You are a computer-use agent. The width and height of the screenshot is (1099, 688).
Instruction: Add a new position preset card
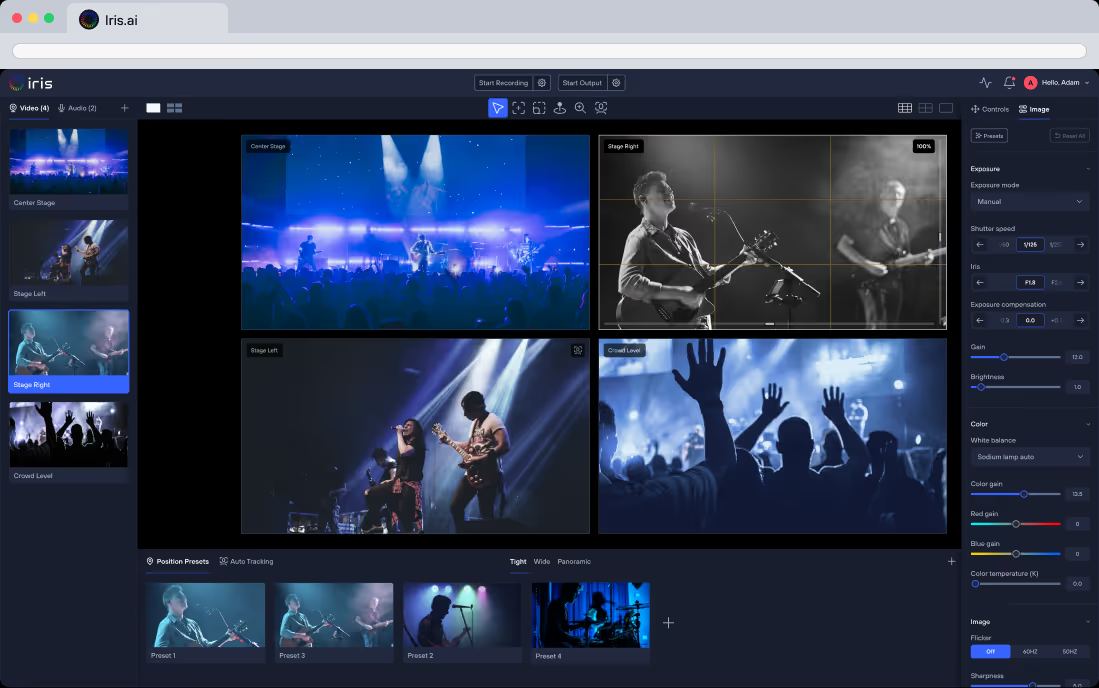[x=668, y=623]
